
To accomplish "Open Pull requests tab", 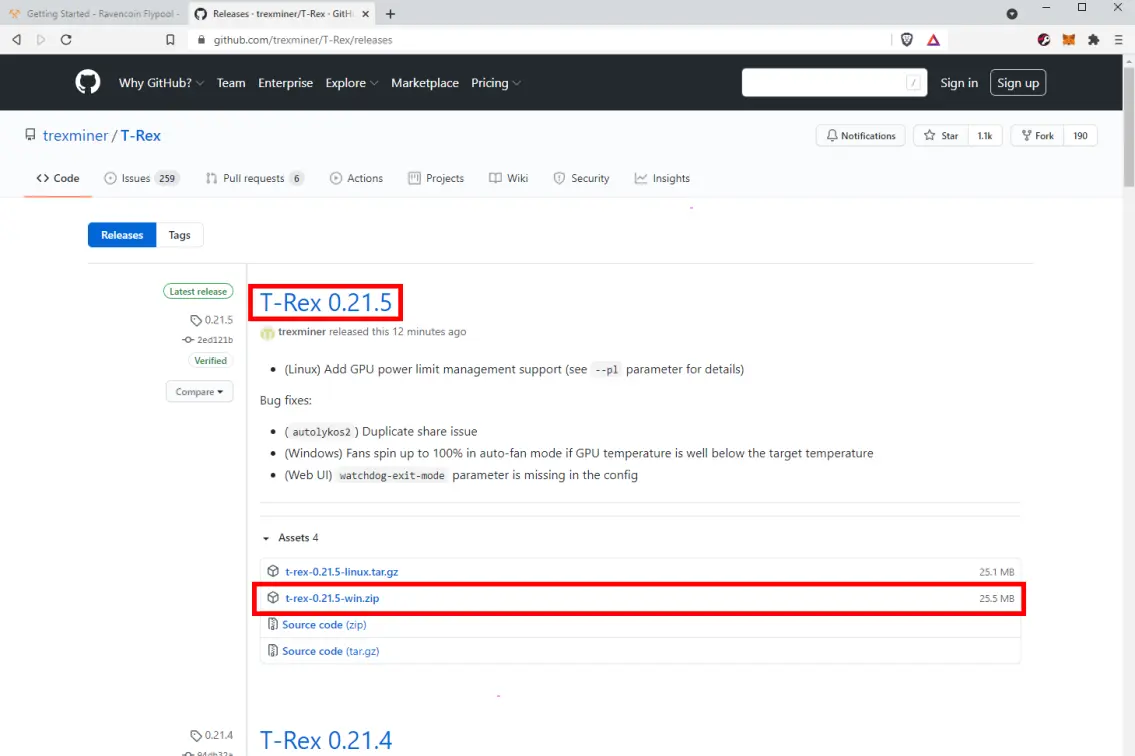I will (x=255, y=178).
